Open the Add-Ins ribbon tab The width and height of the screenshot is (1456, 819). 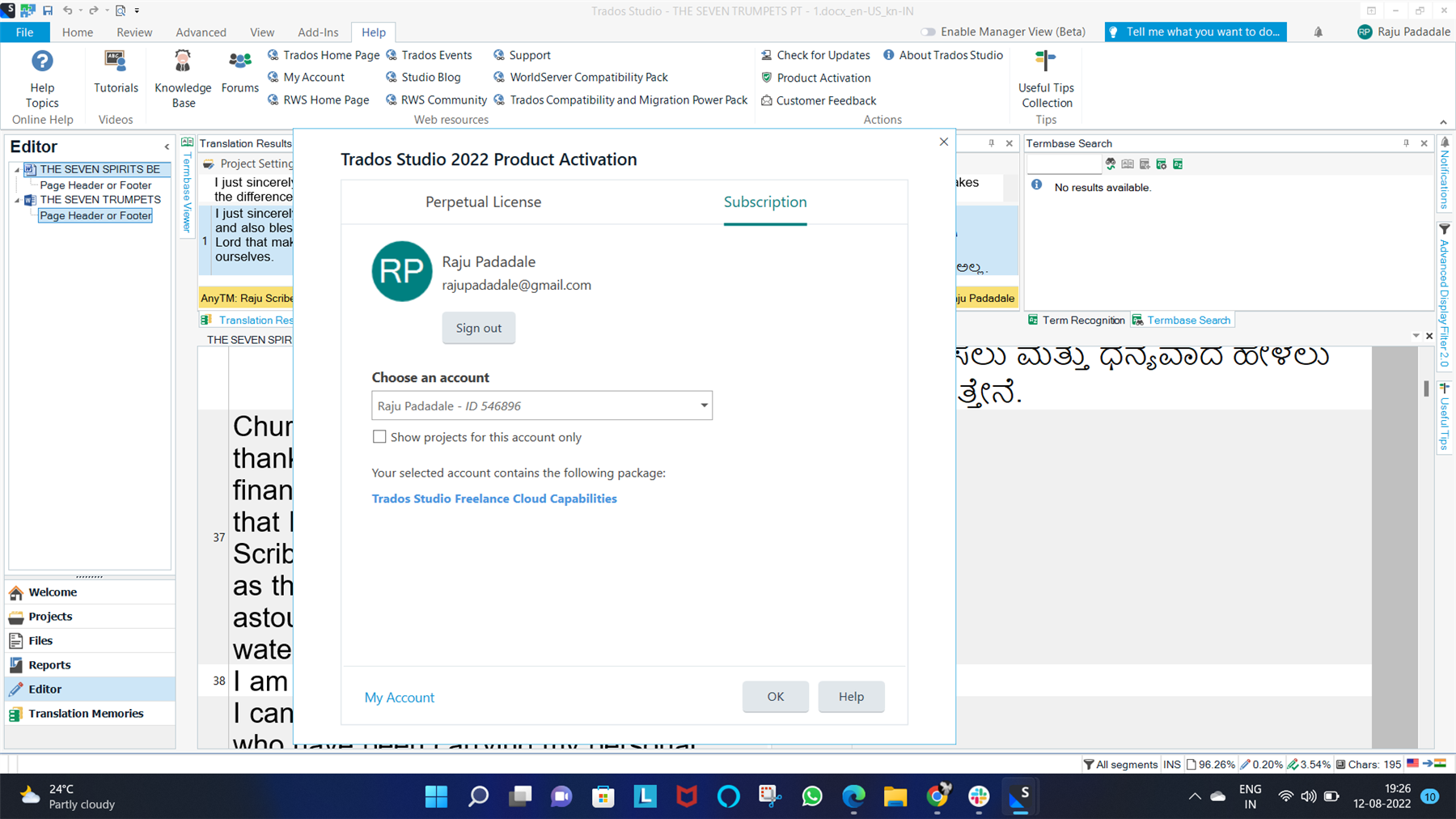[318, 32]
